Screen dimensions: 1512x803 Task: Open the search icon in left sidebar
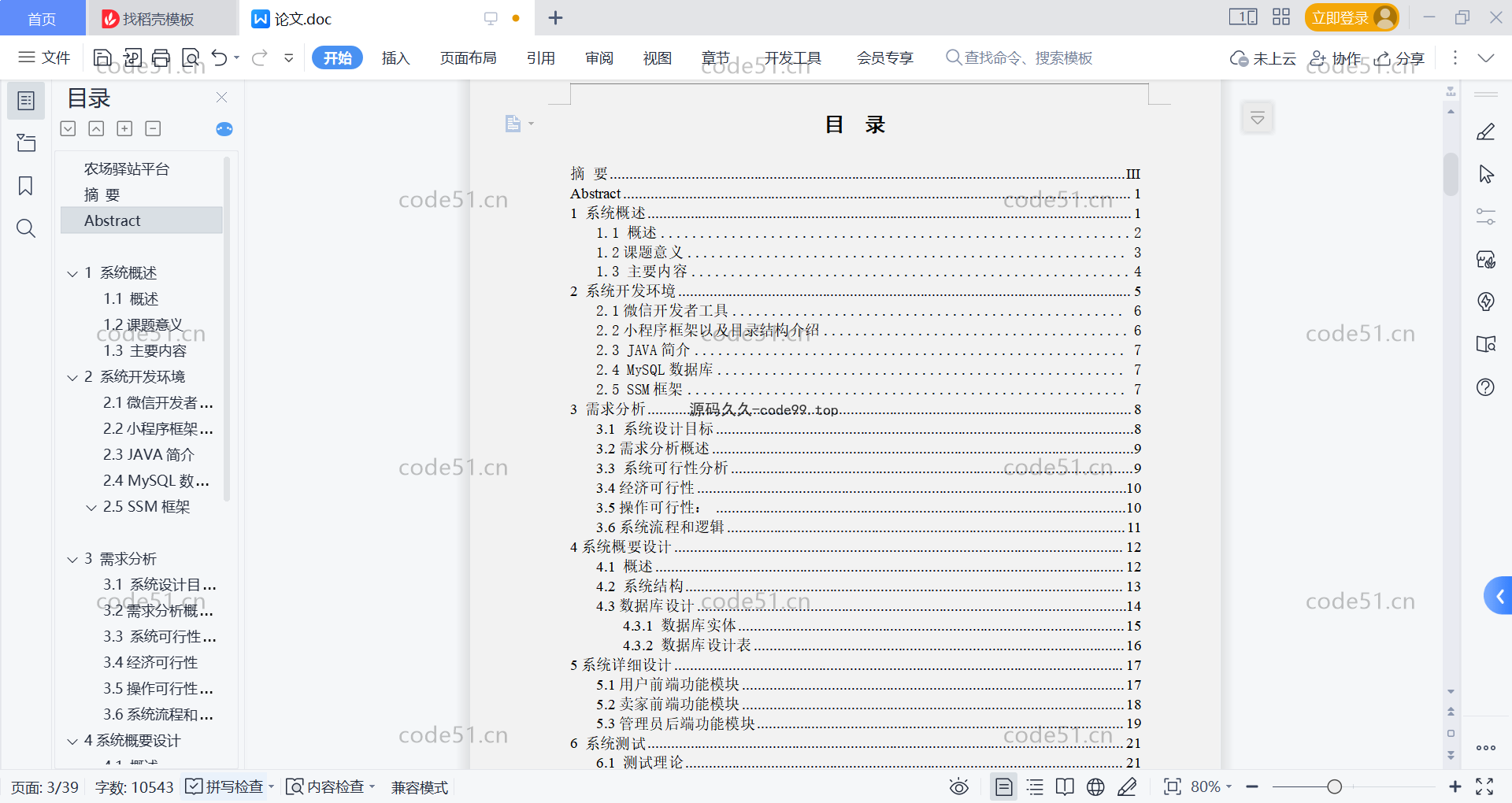coord(26,228)
